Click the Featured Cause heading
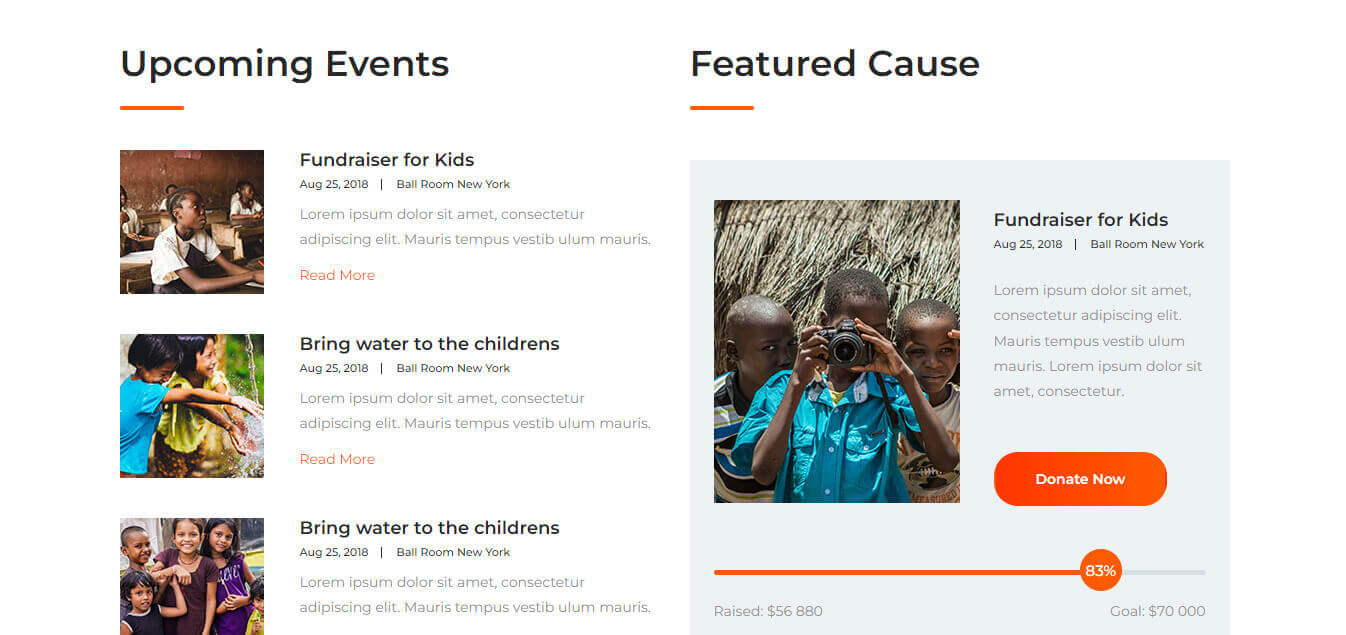The image size is (1346, 635). pyautogui.click(x=835, y=63)
